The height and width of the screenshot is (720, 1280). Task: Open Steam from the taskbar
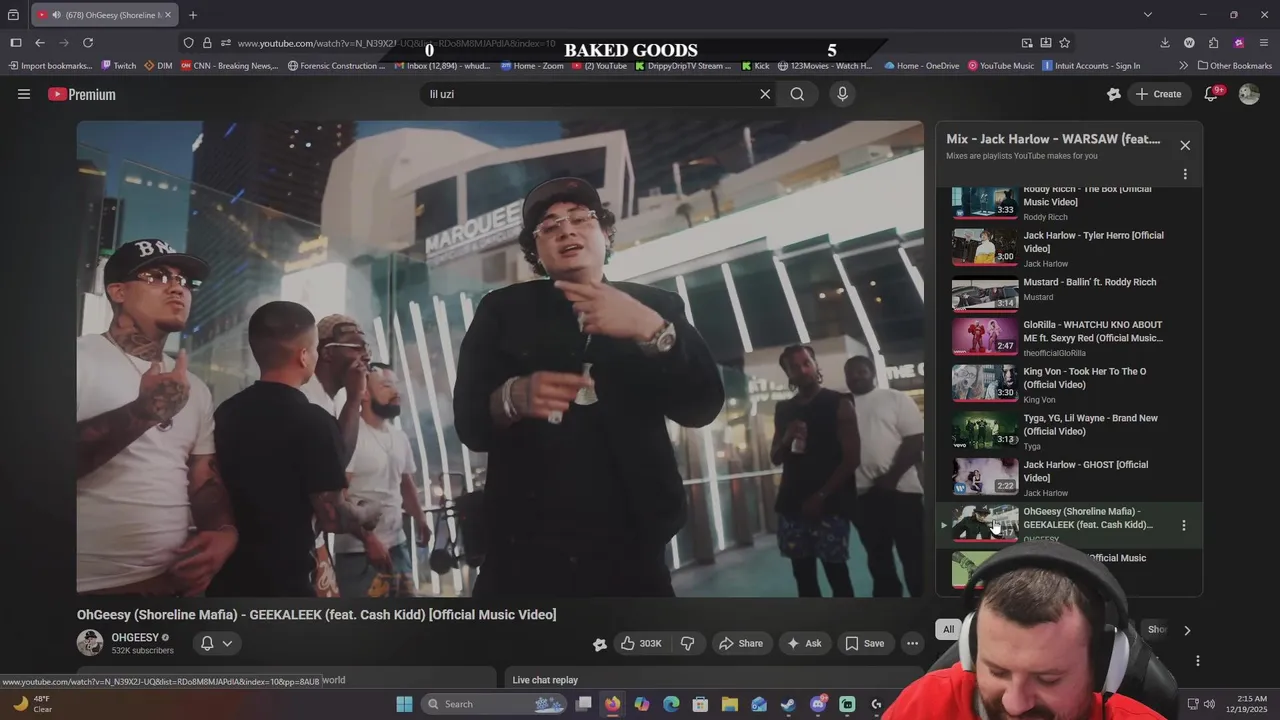788,704
